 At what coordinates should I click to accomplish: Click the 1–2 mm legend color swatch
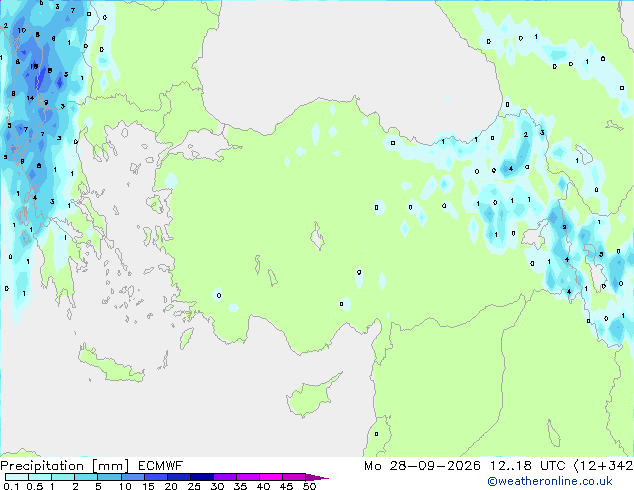tap(63, 477)
